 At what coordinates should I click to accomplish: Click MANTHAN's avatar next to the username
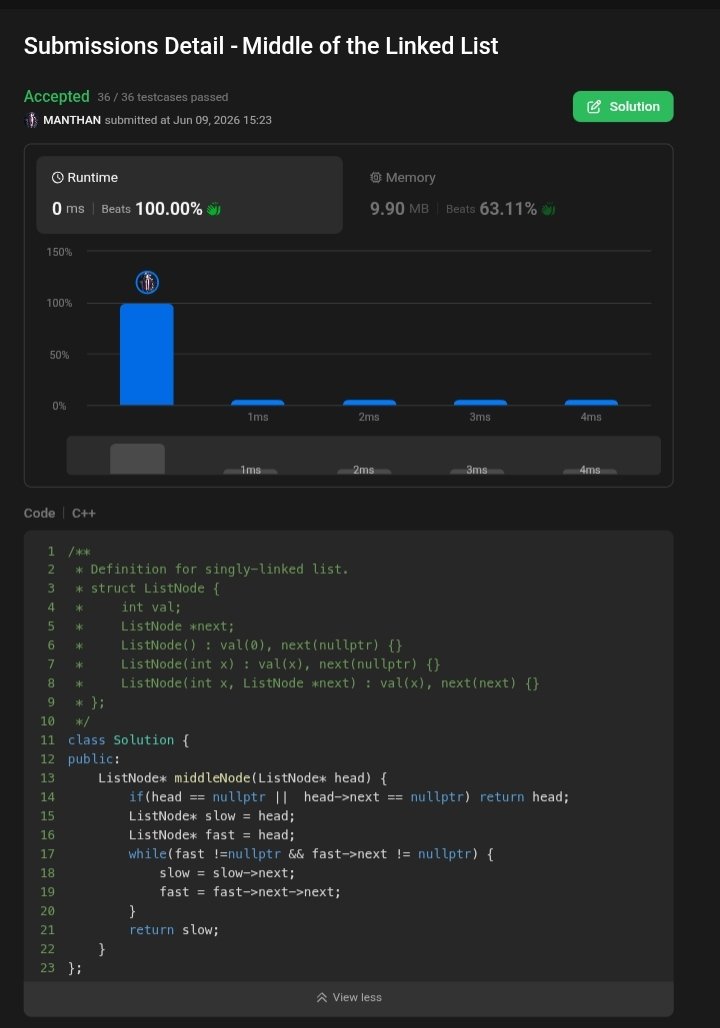click(31, 120)
